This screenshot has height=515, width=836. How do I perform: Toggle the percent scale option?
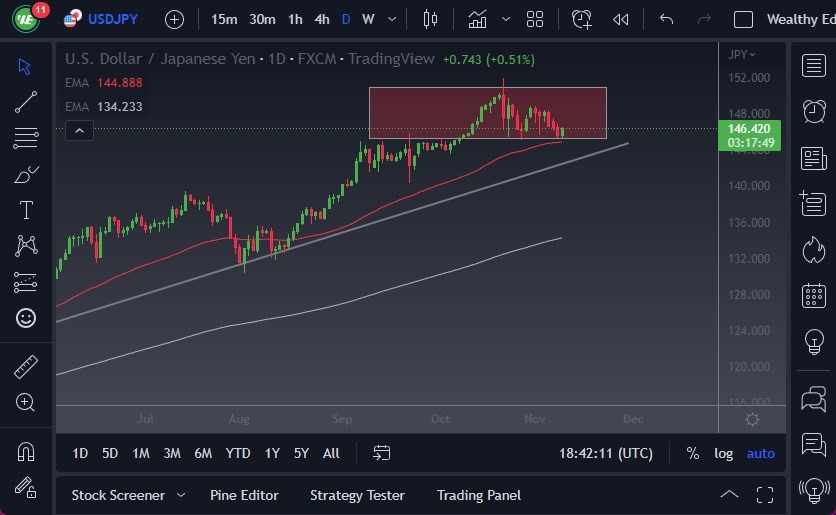pyautogui.click(x=692, y=453)
